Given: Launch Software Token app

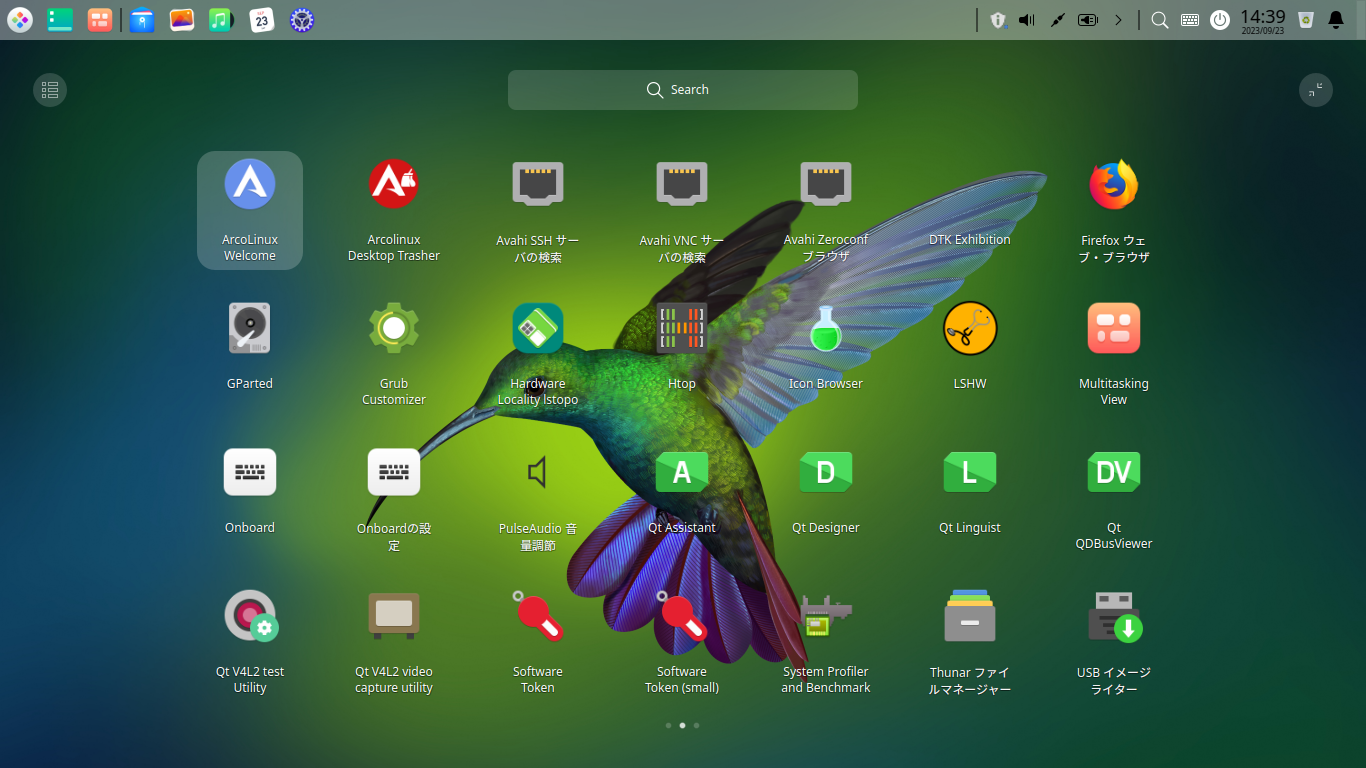Looking at the screenshot, I should tap(538, 642).
